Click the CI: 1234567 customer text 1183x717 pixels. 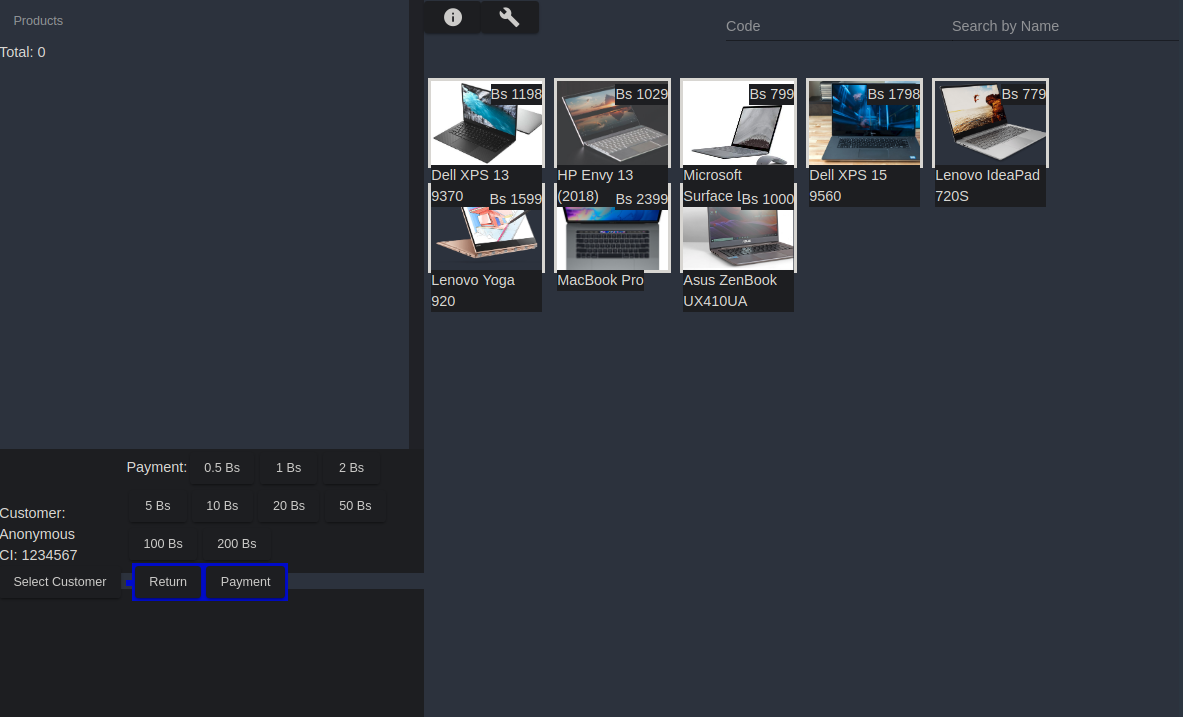coord(38,555)
